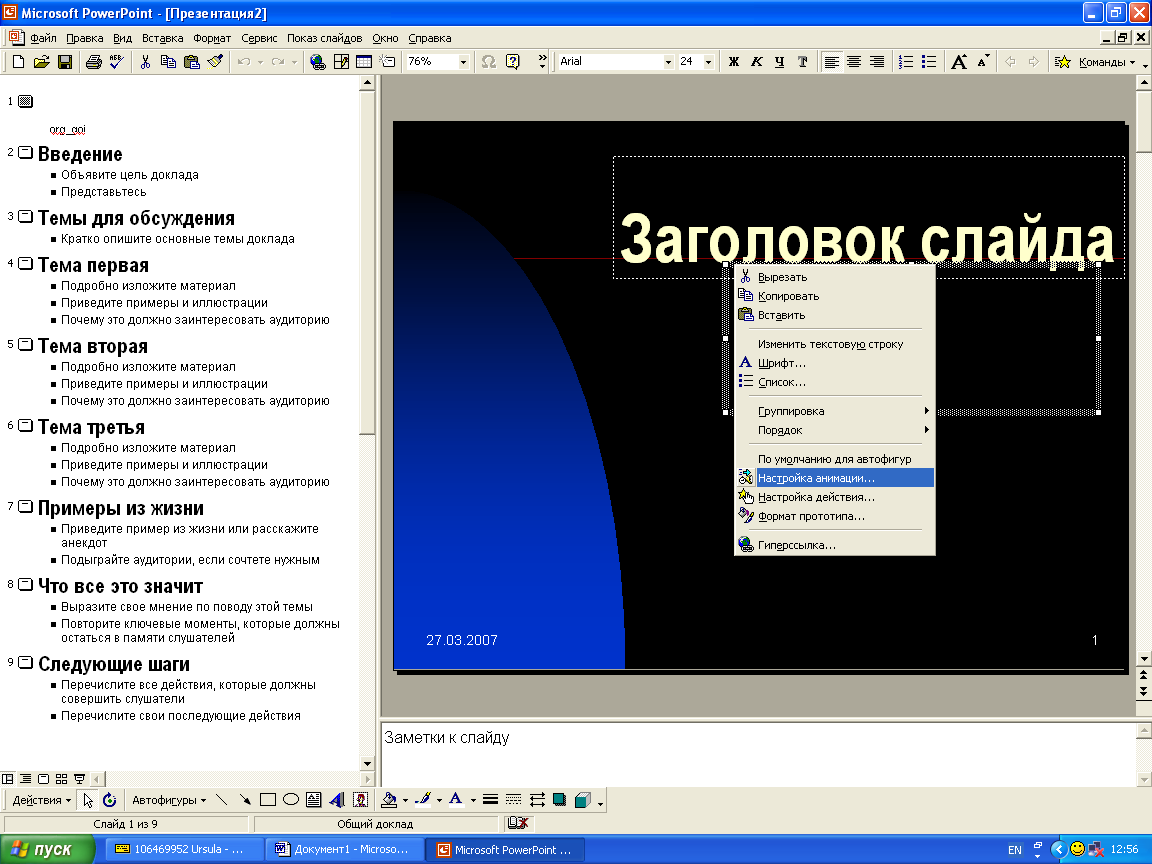This screenshot has width=1152, height=864.
Task: Click the fill color bucket
Action: click(x=389, y=800)
